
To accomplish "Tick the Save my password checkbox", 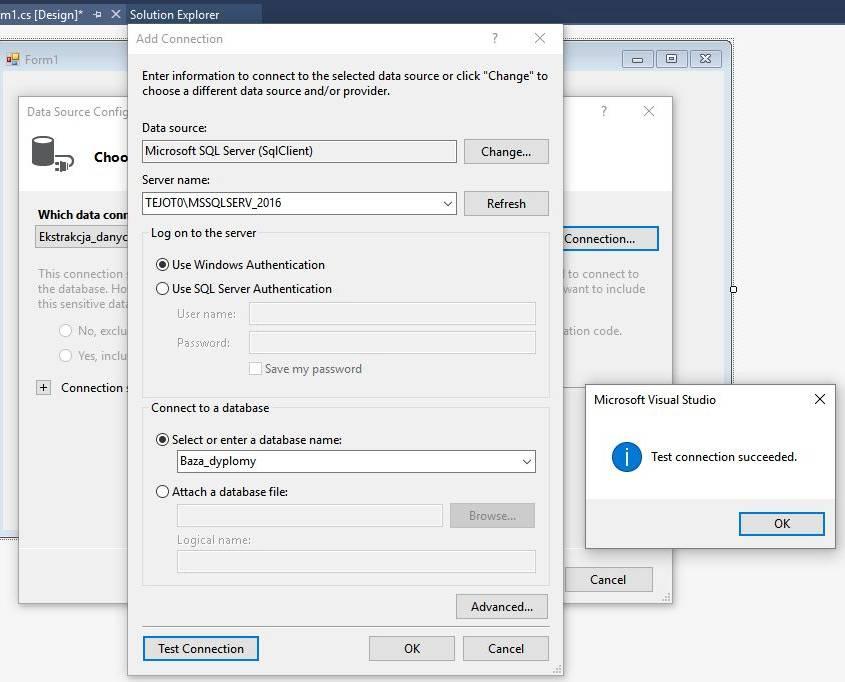I will (x=255, y=368).
